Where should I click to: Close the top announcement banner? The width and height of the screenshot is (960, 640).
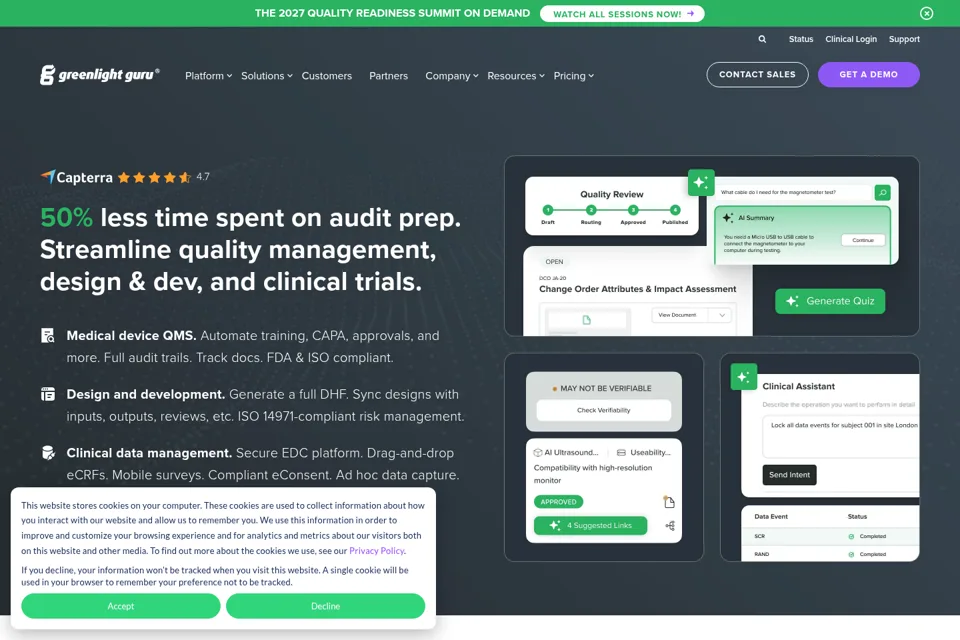[x=926, y=13]
